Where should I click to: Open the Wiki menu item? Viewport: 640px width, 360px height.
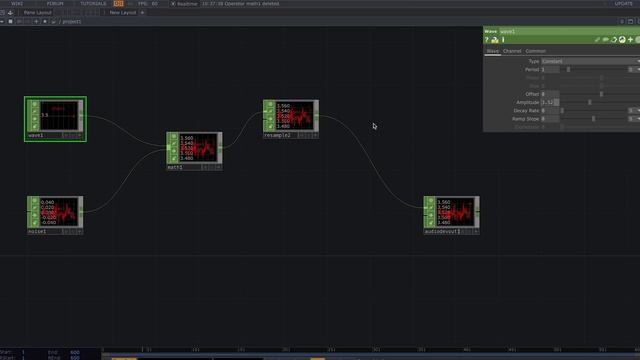click(x=17, y=3)
